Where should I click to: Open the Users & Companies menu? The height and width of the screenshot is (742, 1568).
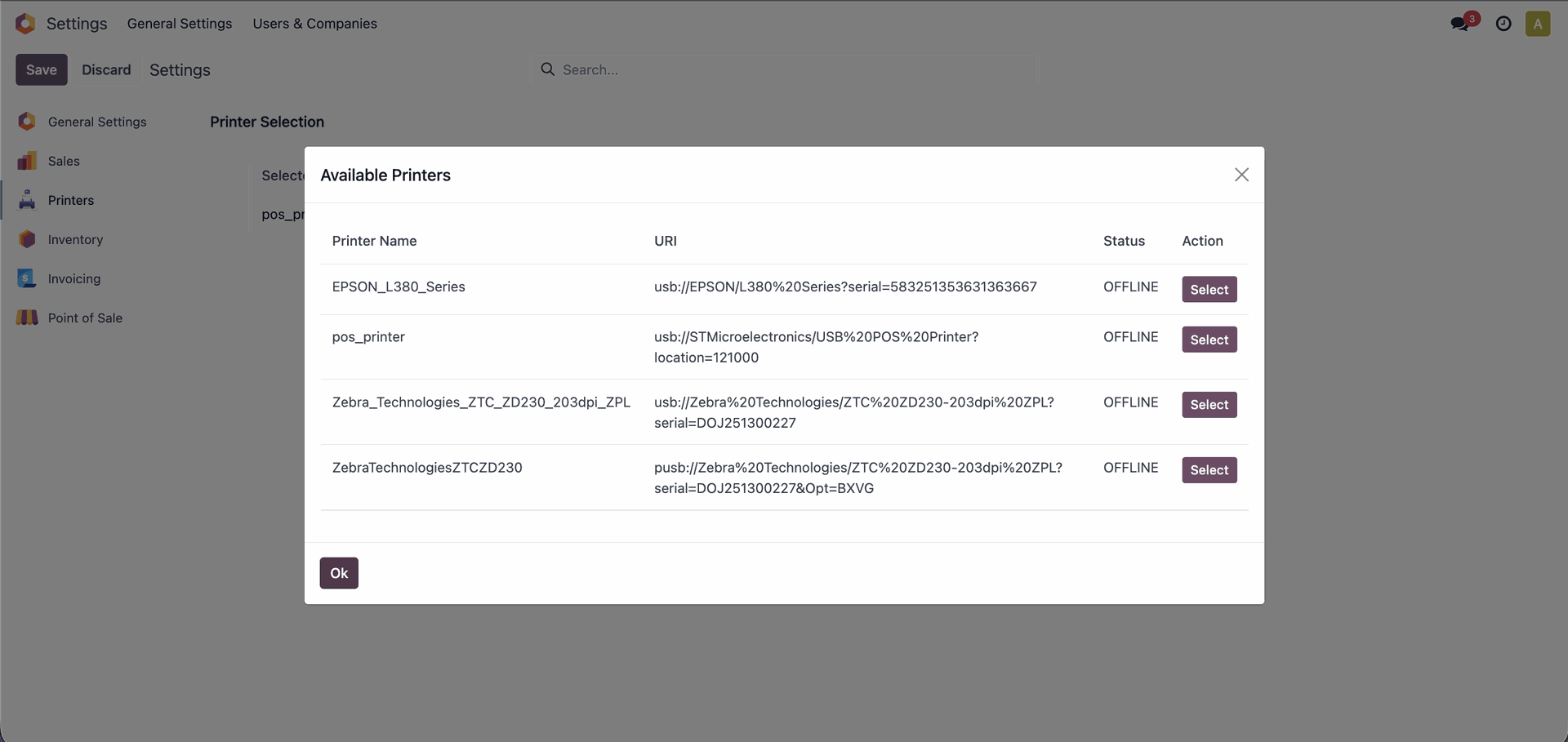314,24
